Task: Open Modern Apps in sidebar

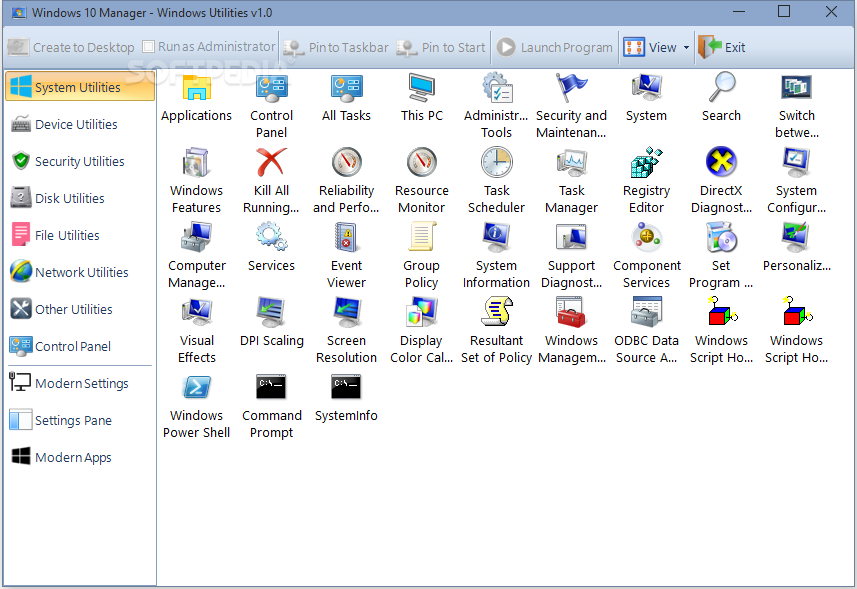Action: (80, 457)
